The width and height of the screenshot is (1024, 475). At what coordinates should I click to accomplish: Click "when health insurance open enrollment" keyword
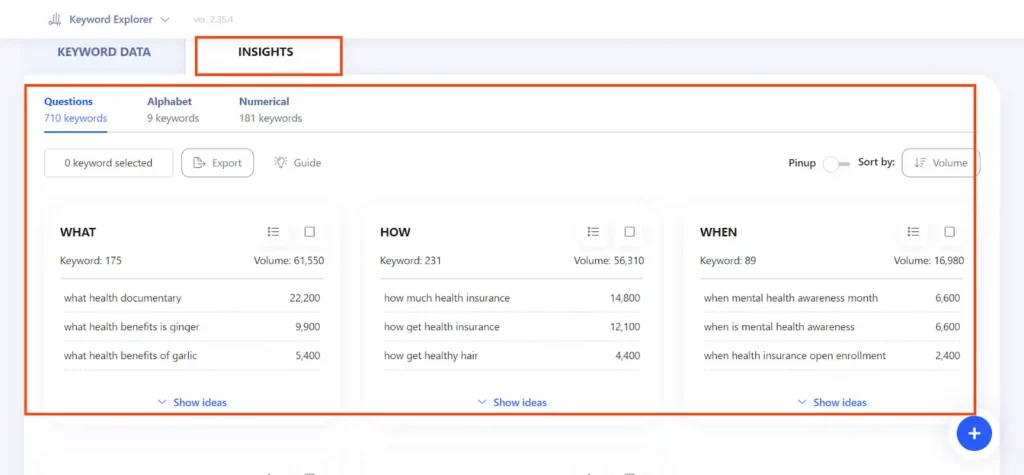(795, 355)
